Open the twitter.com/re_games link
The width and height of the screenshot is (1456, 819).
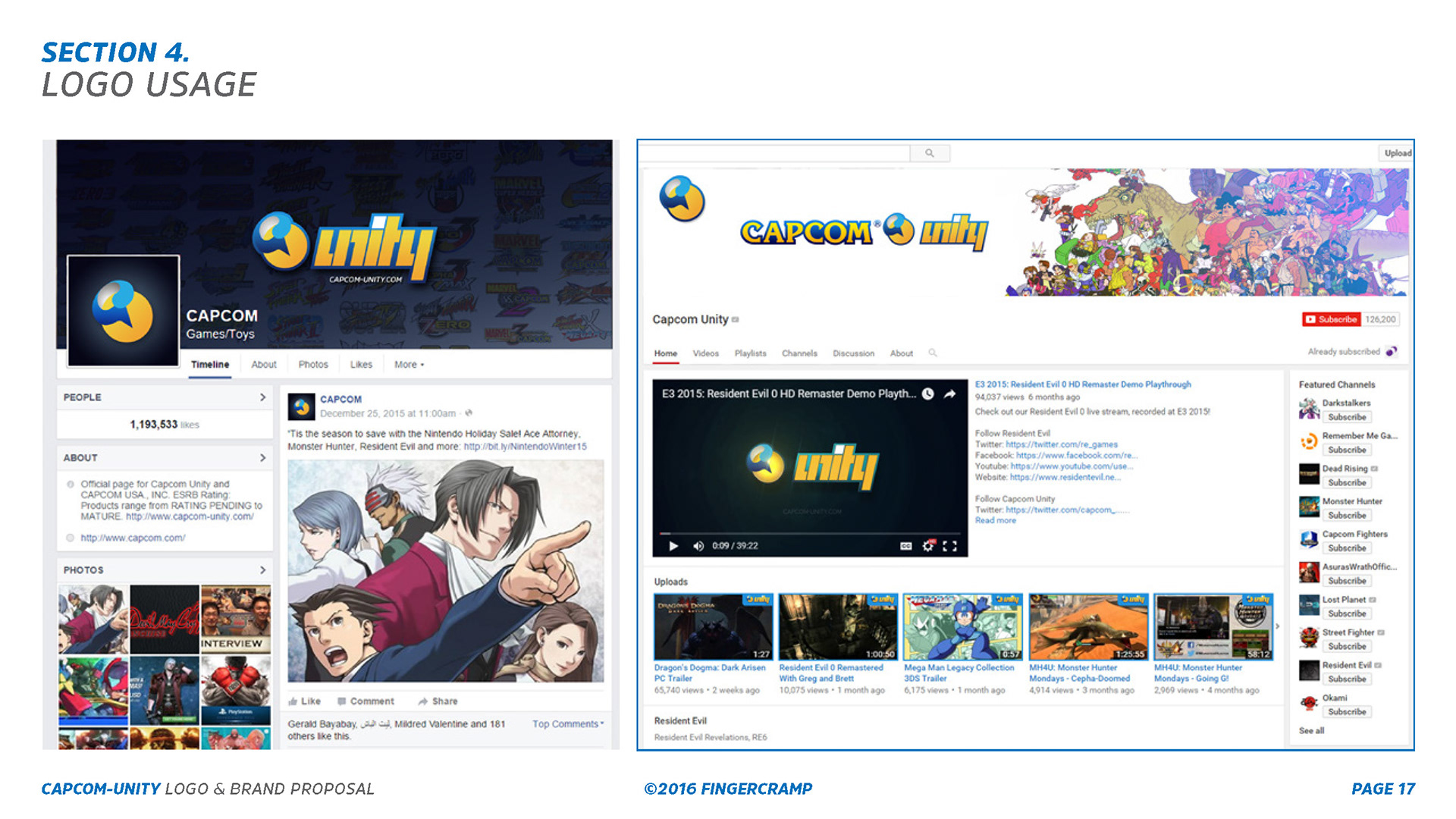1062,444
